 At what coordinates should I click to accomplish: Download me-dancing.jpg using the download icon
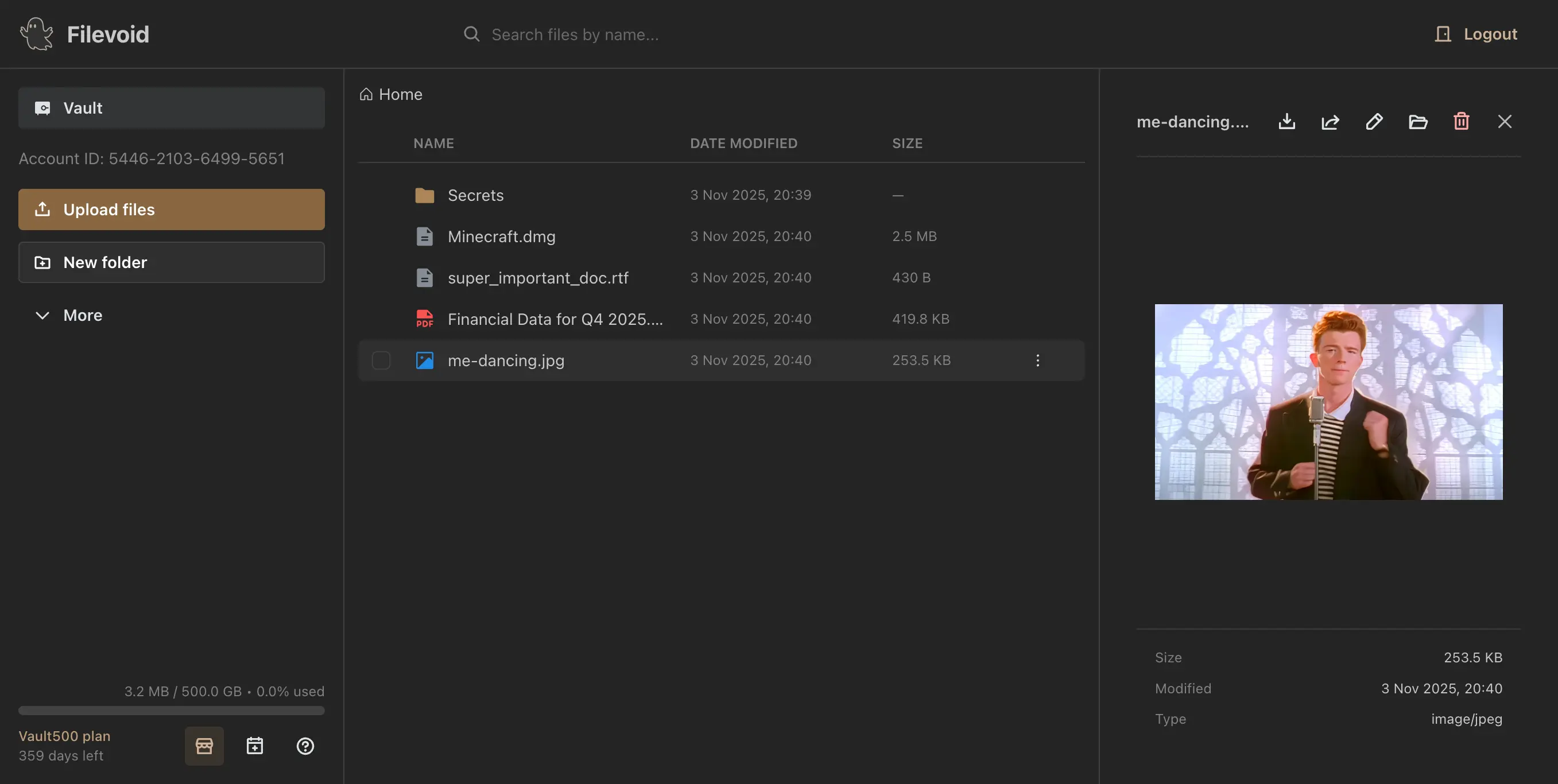tap(1287, 122)
